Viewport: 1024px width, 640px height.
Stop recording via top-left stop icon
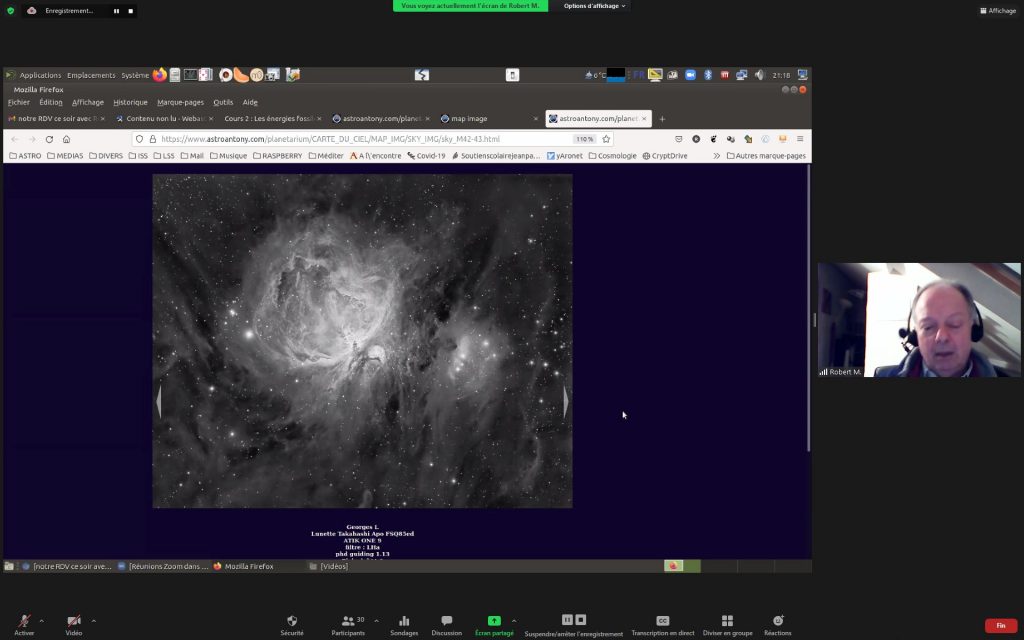[131, 11]
